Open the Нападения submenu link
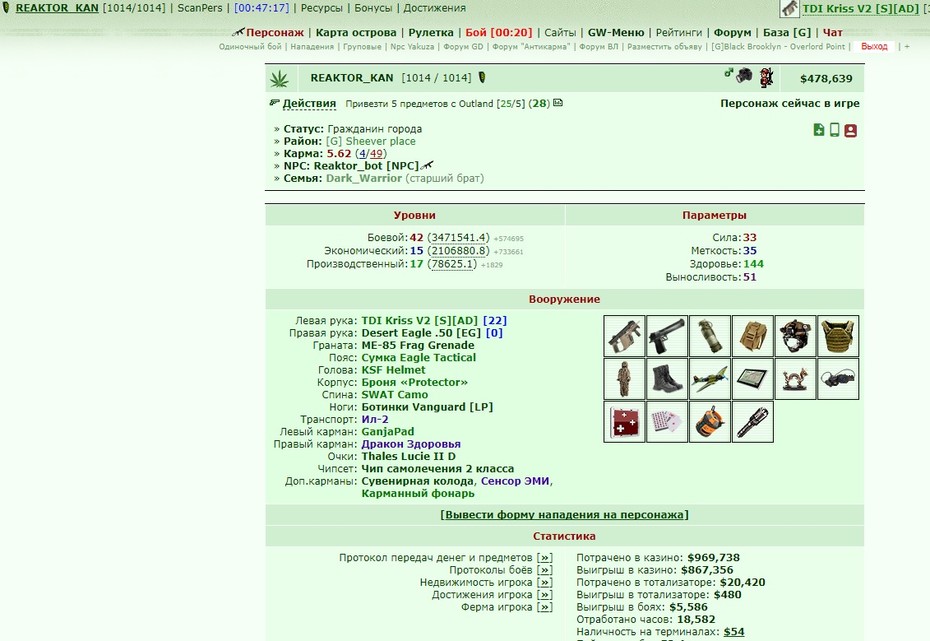This screenshot has width=930, height=641. click(312, 46)
